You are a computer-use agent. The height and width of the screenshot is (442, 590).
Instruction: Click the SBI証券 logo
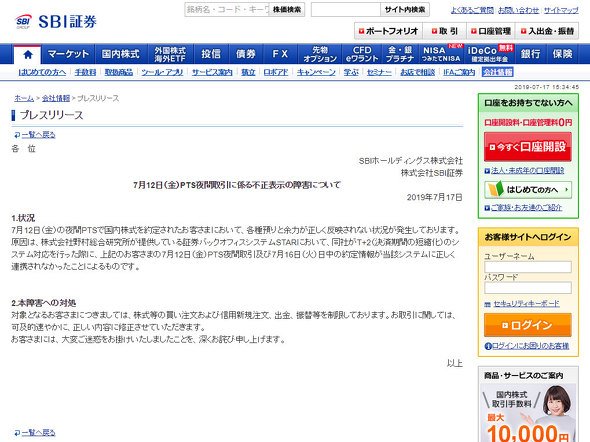56,22
